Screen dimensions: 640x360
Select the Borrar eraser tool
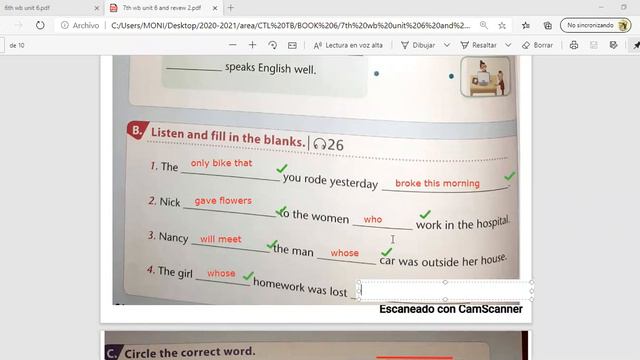537,45
